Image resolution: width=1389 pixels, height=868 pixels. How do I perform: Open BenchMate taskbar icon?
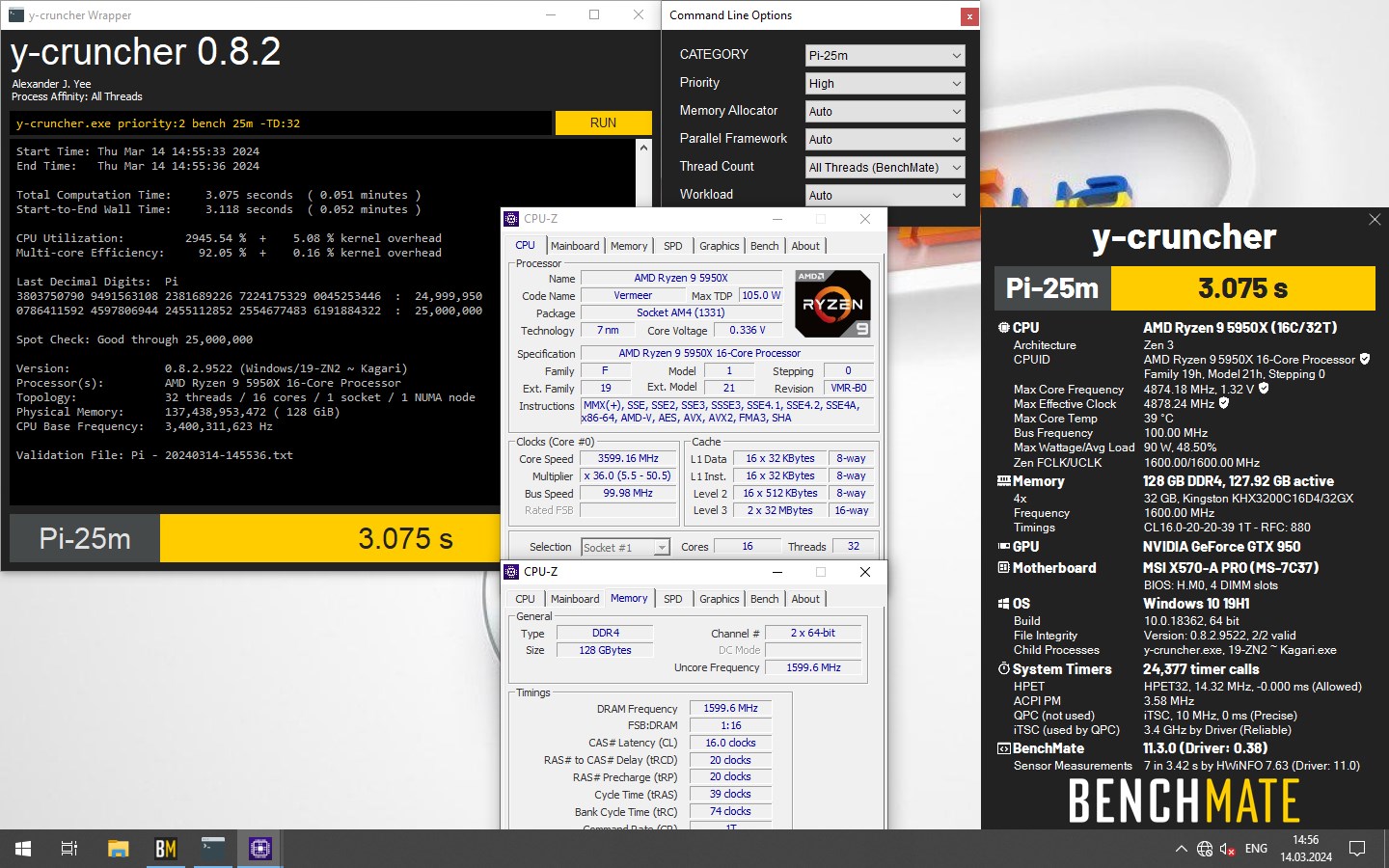(x=166, y=849)
